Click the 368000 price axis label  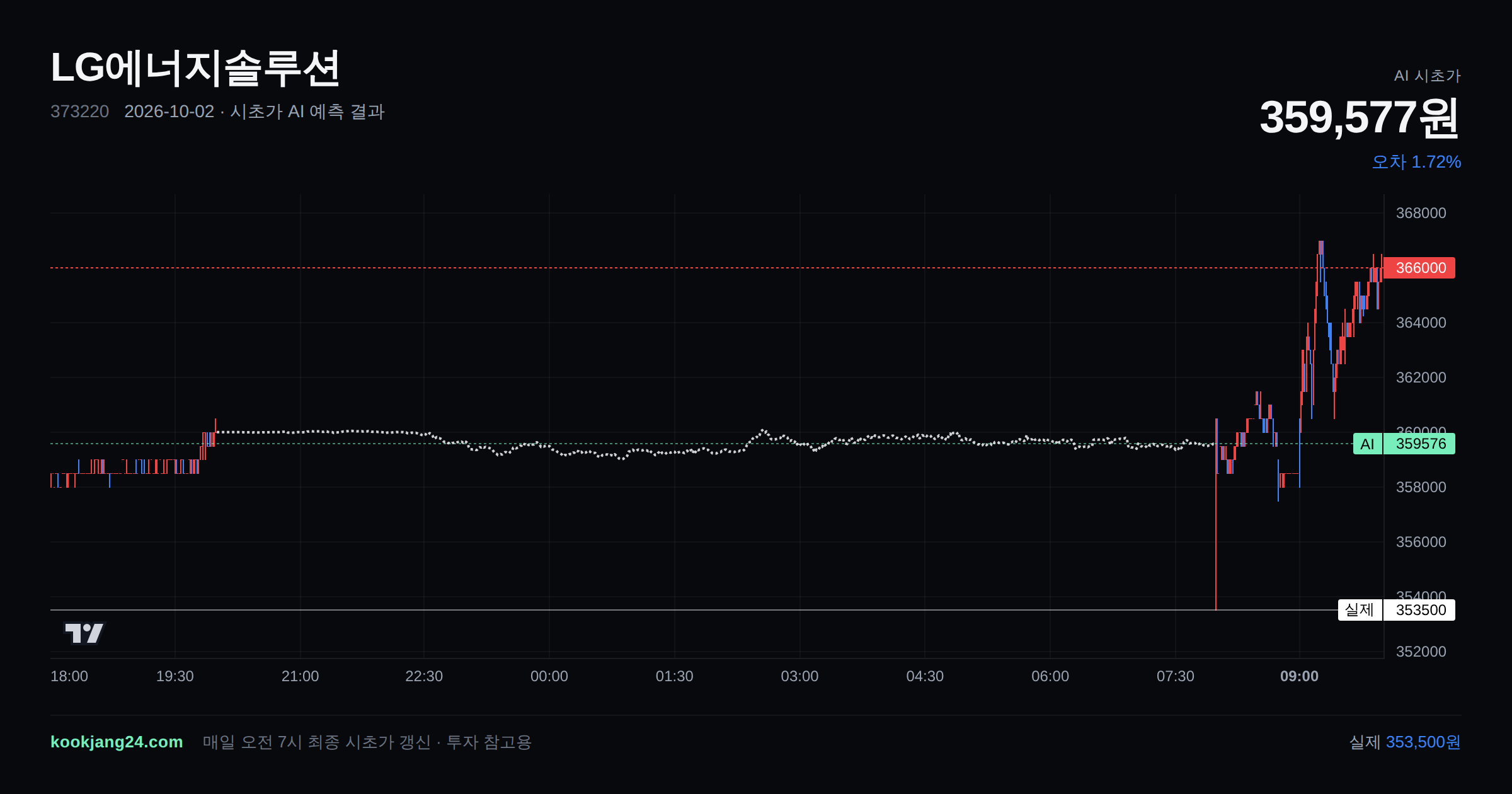click(1421, 213)
